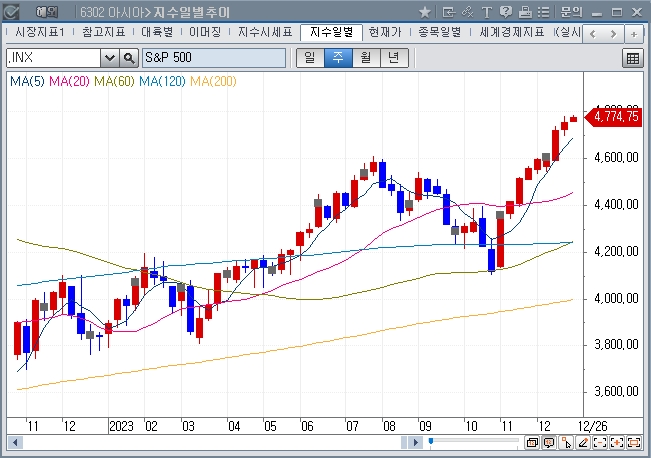Viewport: 651px width, 458px height.
Task: Click the chart zoom slider at bottom
Action: (x=430, y=441)
